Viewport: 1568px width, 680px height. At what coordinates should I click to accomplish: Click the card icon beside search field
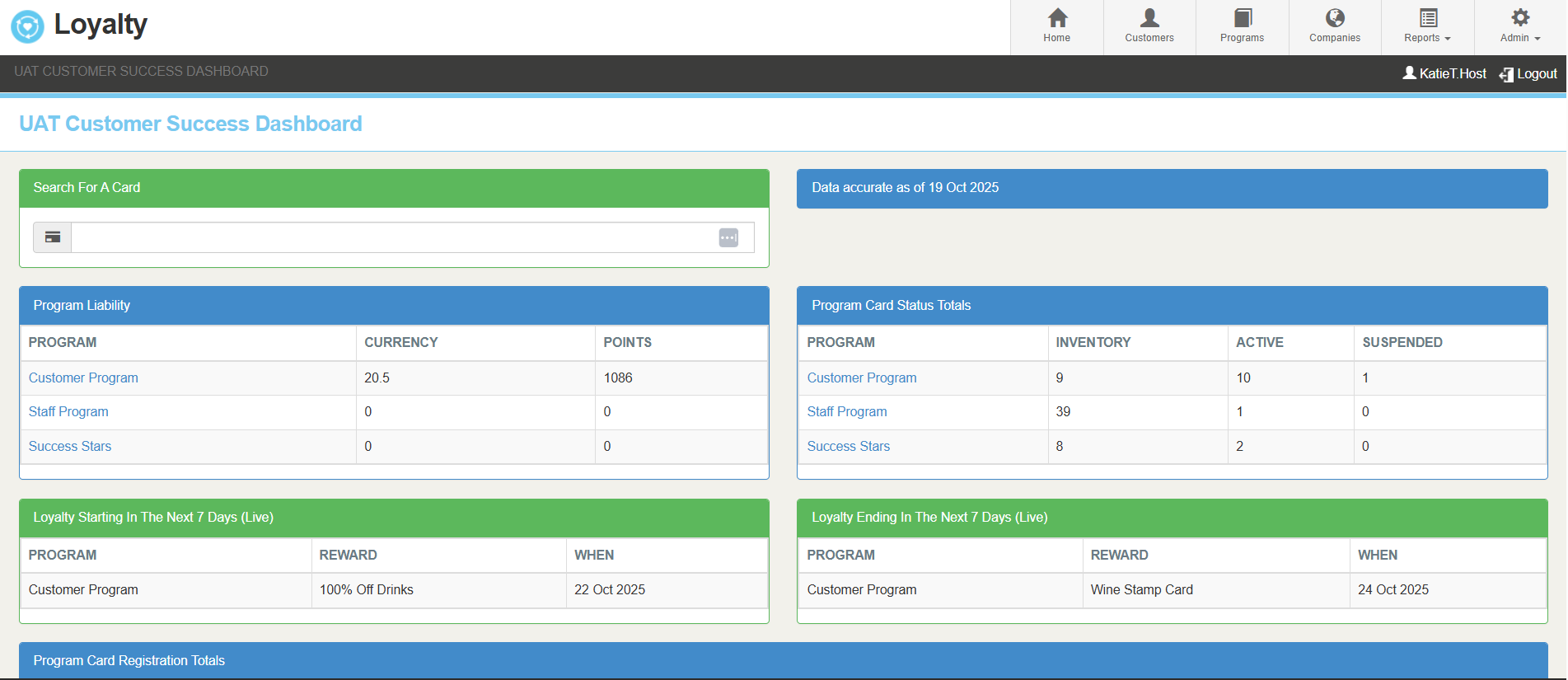point(53,237)
